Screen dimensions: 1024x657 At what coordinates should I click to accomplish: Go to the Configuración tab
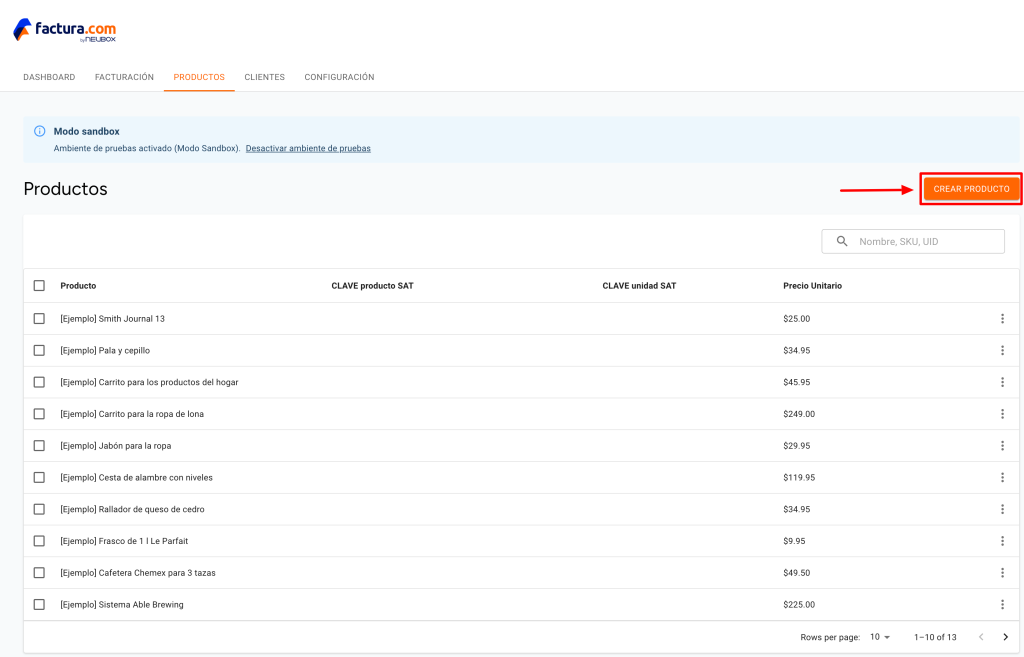coord(339,77)
